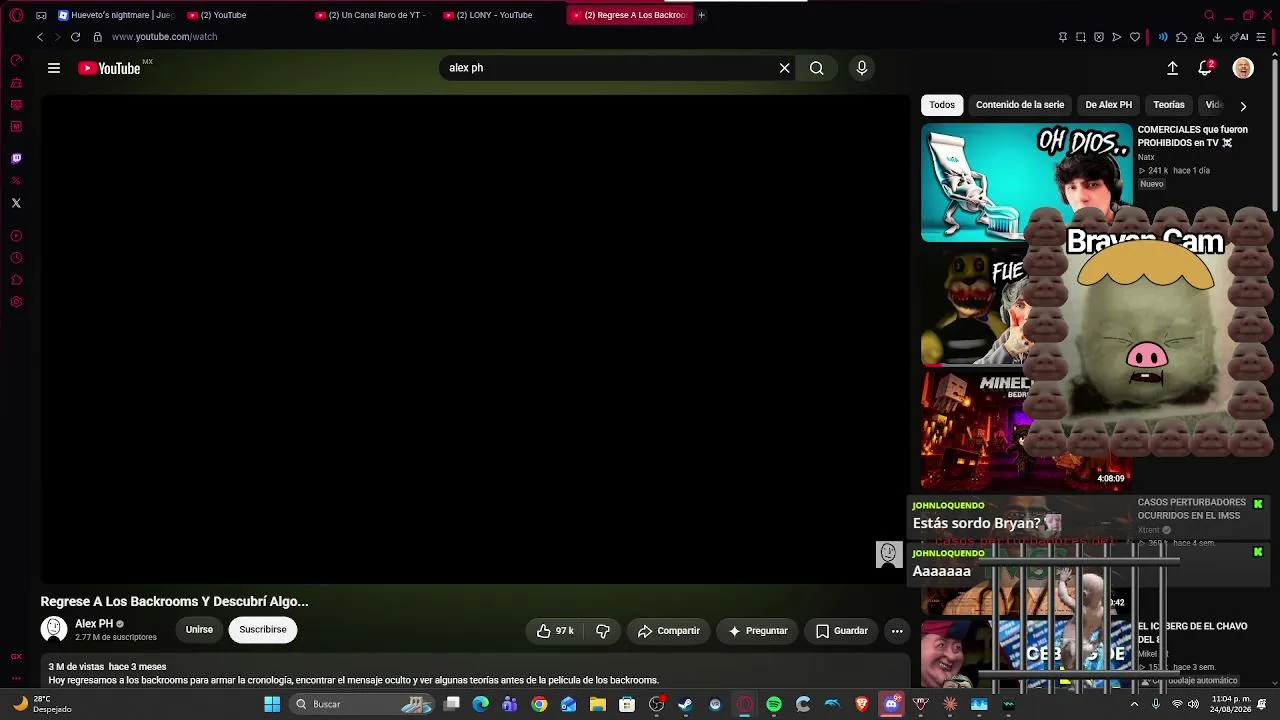The width and height of the screenshot is (1280, 720).
Task: Open the browser downloads icon
Action: click(x=1217, y=37)
